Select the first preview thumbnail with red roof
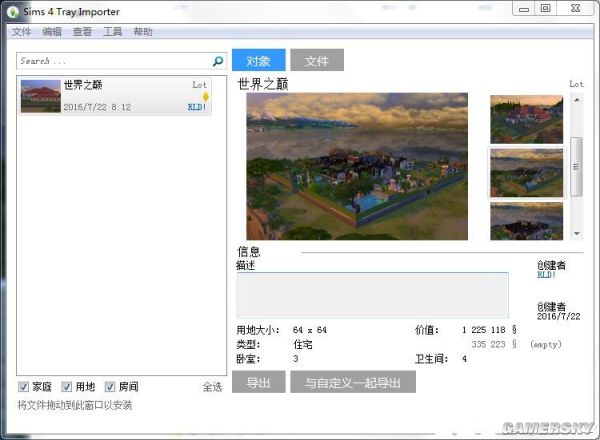The height and width of the screenshot is (440, 600). (x=527, y=119)
